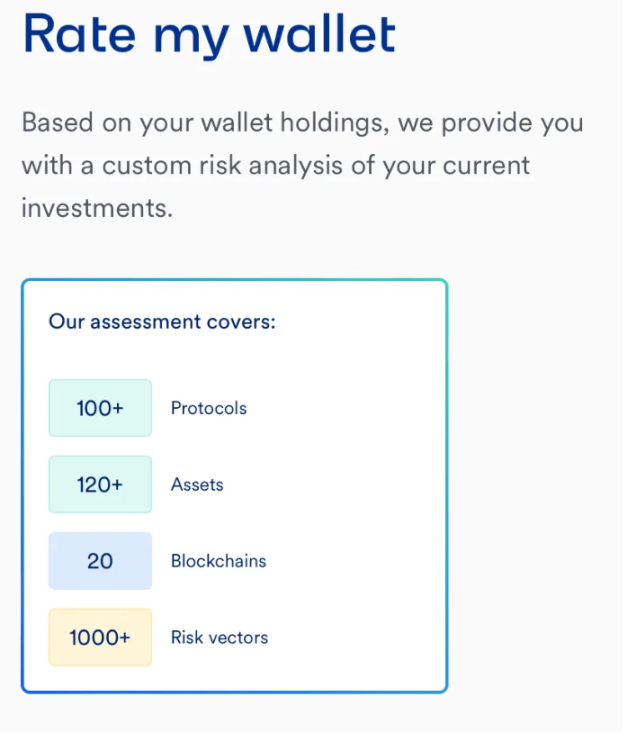Click the word wallet in the heading
The width and height of the screenshot is (628, 733).
coord(320,34)
